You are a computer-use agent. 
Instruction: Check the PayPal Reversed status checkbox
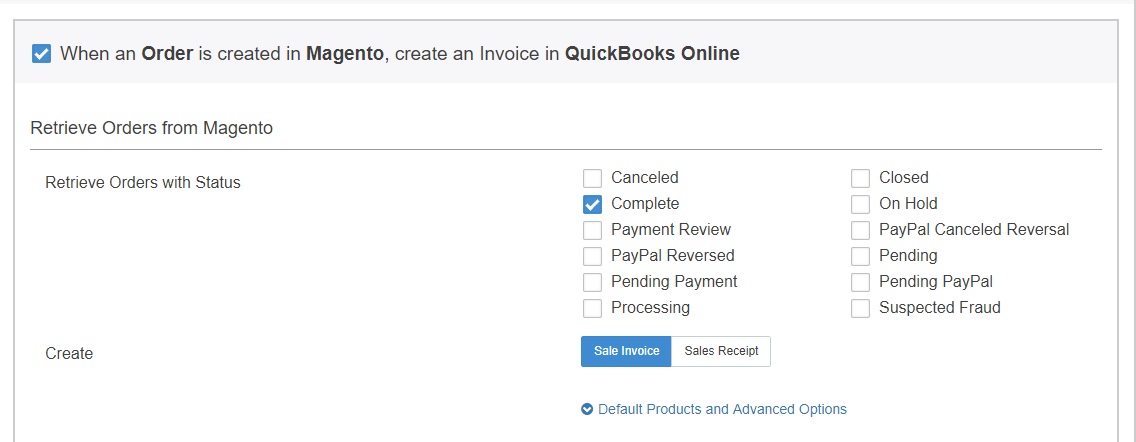(593, 257)
